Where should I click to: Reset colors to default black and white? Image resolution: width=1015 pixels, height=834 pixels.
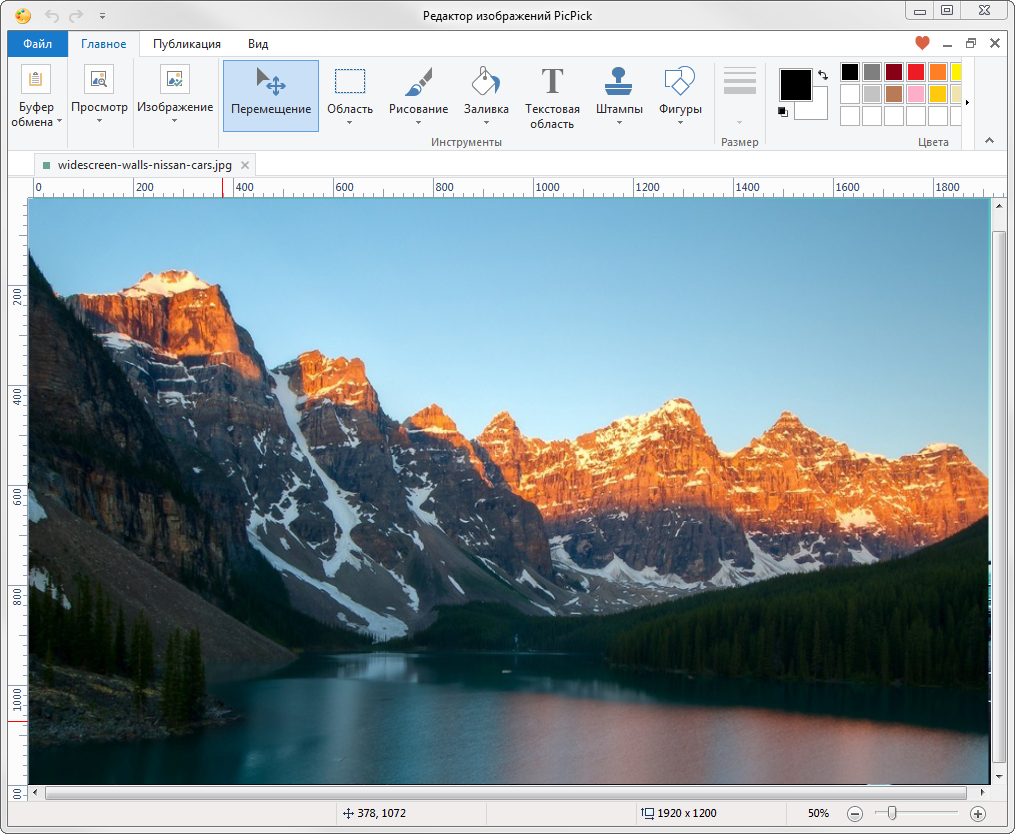click(x=783, y=111)
